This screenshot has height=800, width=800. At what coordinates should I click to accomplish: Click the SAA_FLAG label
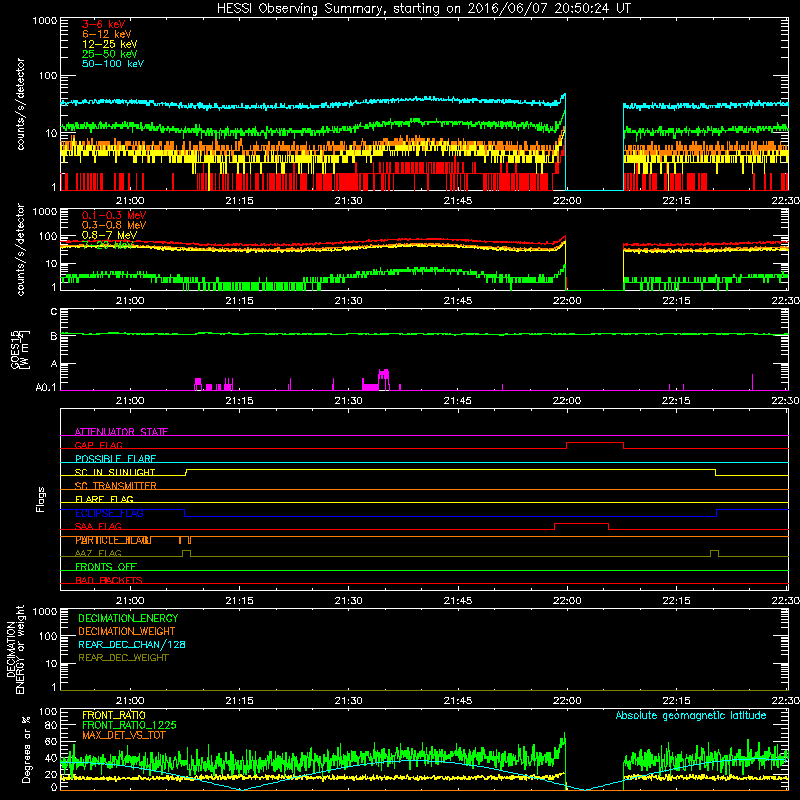click(98, 526)
